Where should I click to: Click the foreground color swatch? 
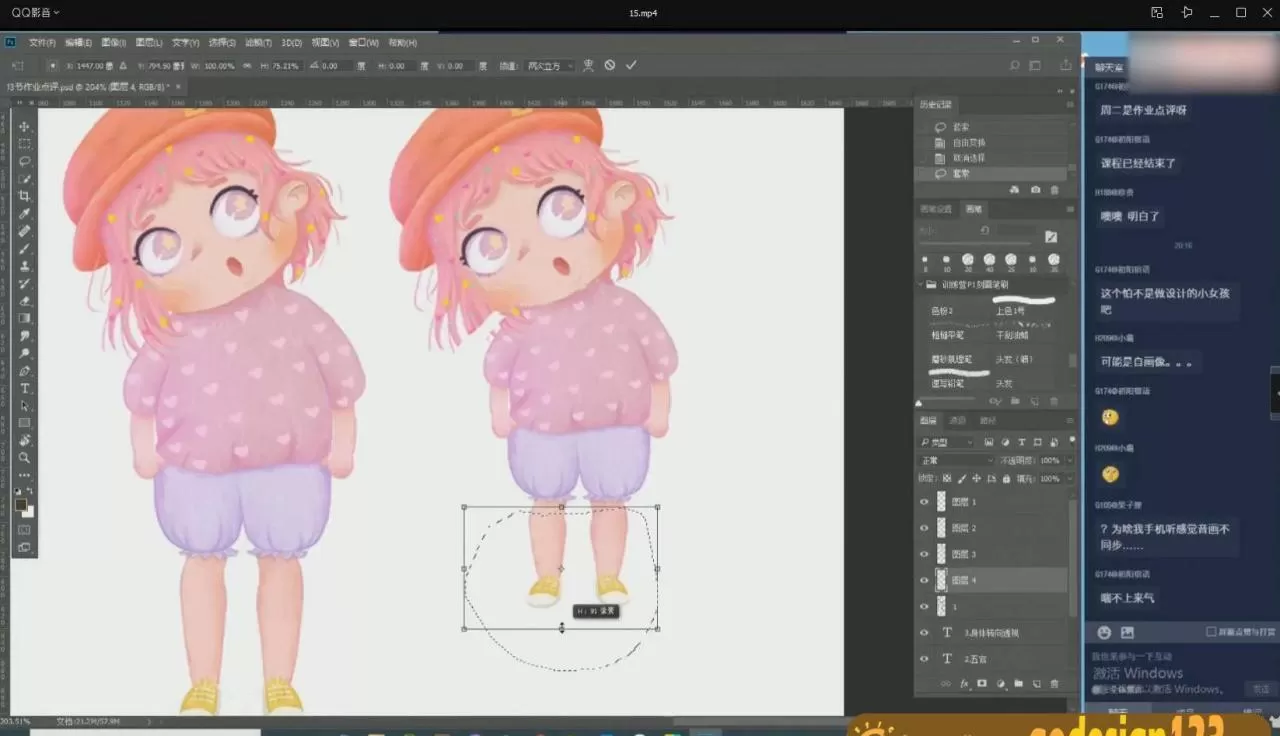click(x=21, y=505)
